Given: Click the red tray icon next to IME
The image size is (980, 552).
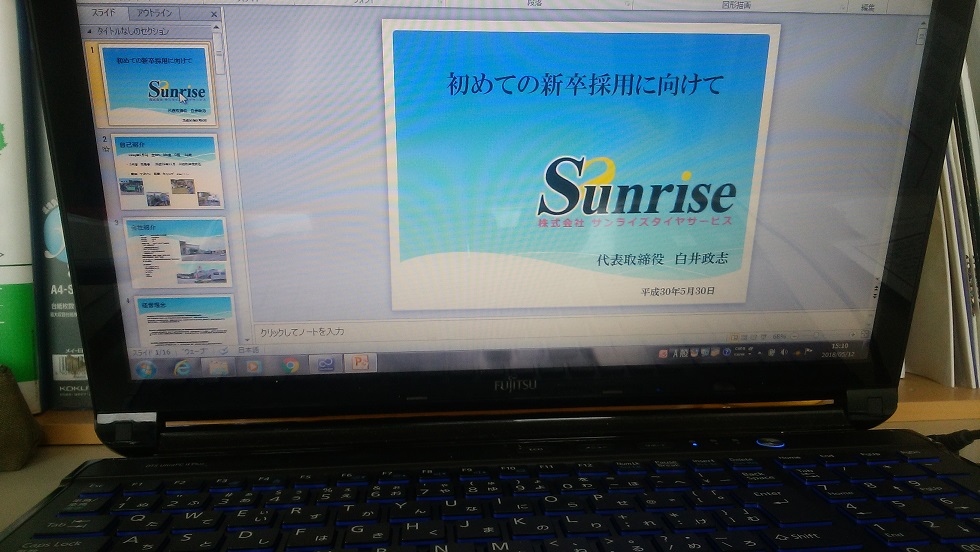Looking at the screenshot, I should tap(663, 353).
